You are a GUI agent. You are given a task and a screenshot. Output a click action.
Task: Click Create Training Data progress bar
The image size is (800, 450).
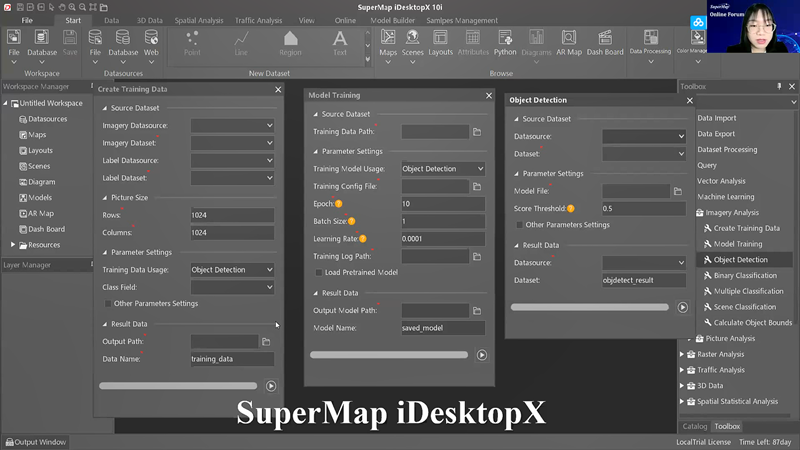pos(178,386)
